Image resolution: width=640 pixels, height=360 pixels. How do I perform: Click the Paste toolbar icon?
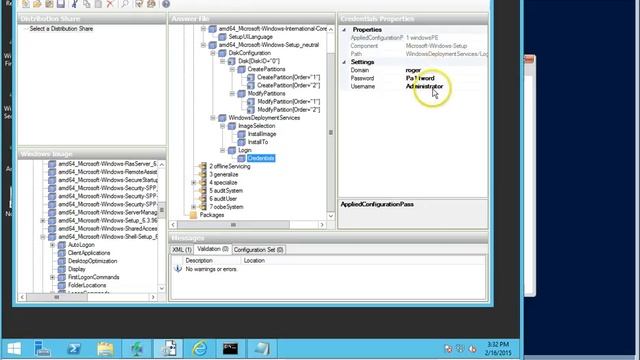pos(98,4)
